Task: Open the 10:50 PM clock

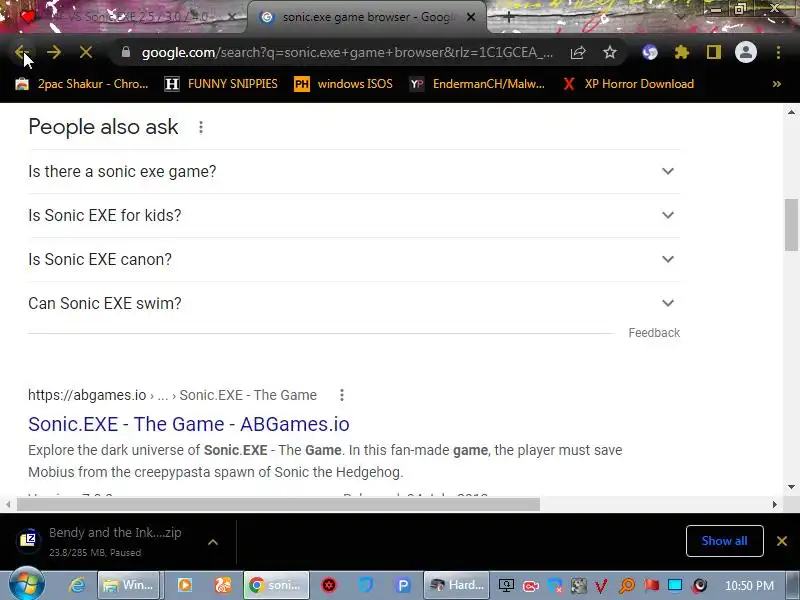Action: point(749,586)
